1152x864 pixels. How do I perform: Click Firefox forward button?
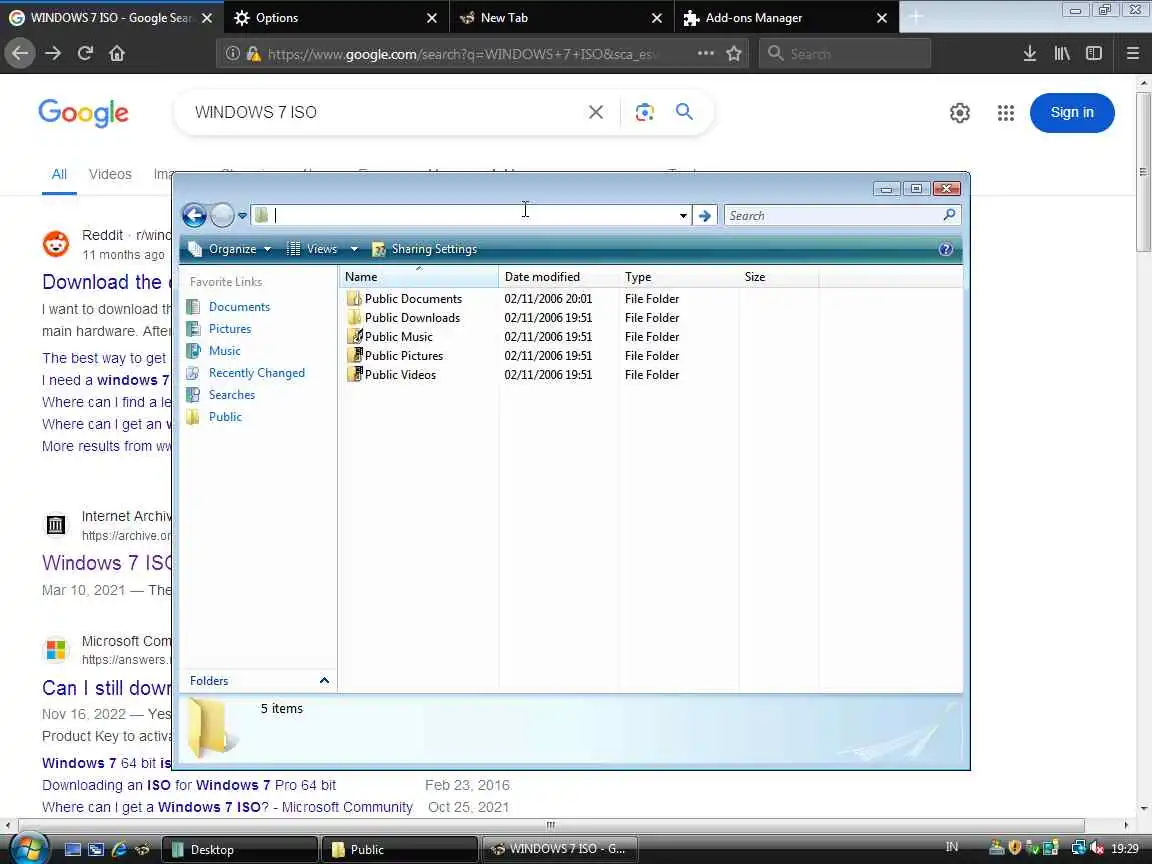tap(53, 53)
